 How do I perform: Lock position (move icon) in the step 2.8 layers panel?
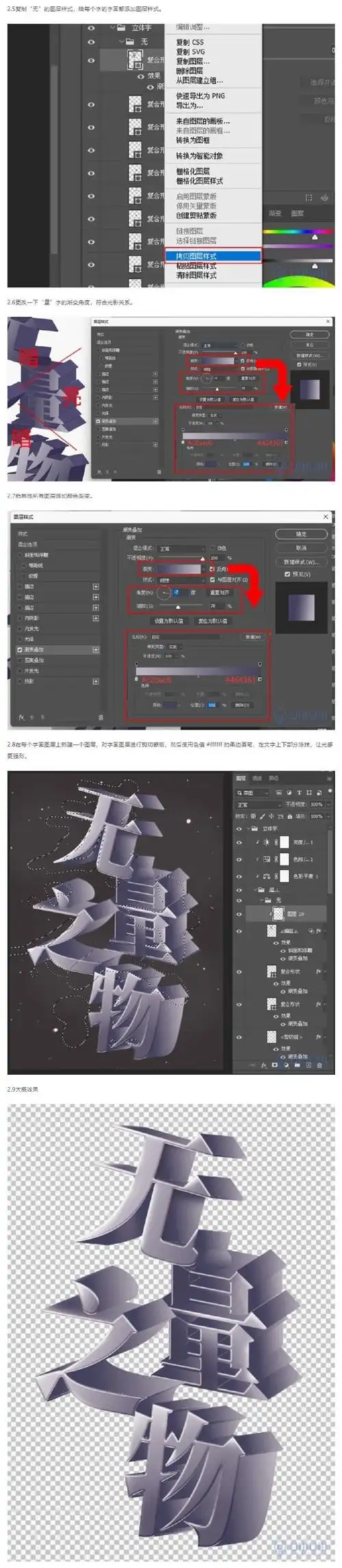click(272, 817)
